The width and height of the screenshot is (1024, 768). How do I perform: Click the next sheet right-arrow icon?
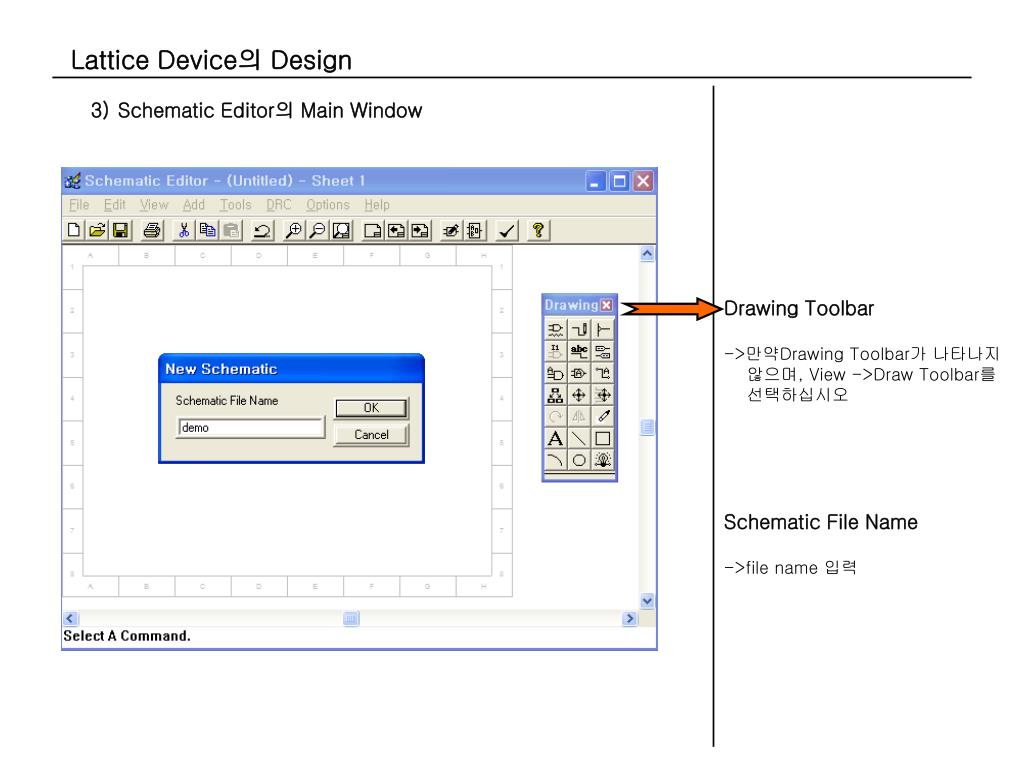(x=419, y=230)
